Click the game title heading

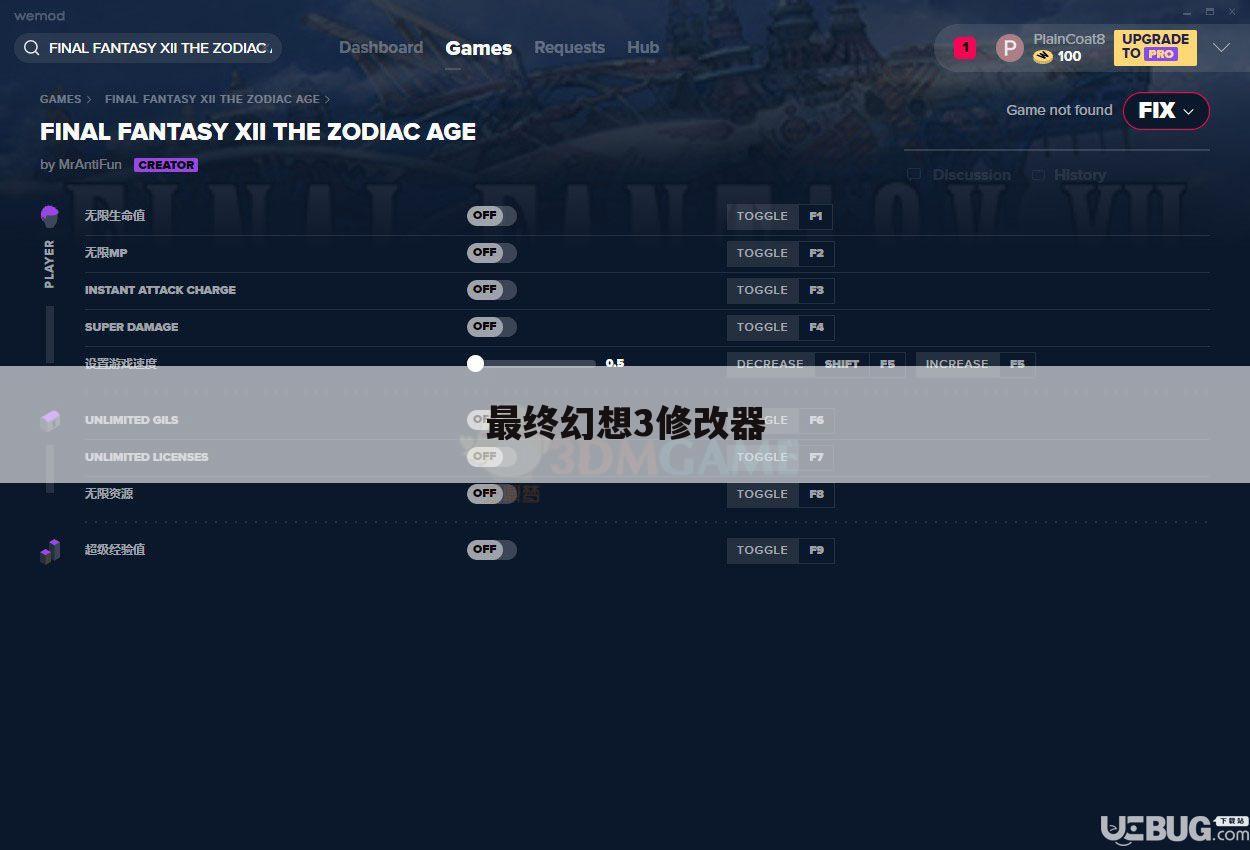point(258,131)
